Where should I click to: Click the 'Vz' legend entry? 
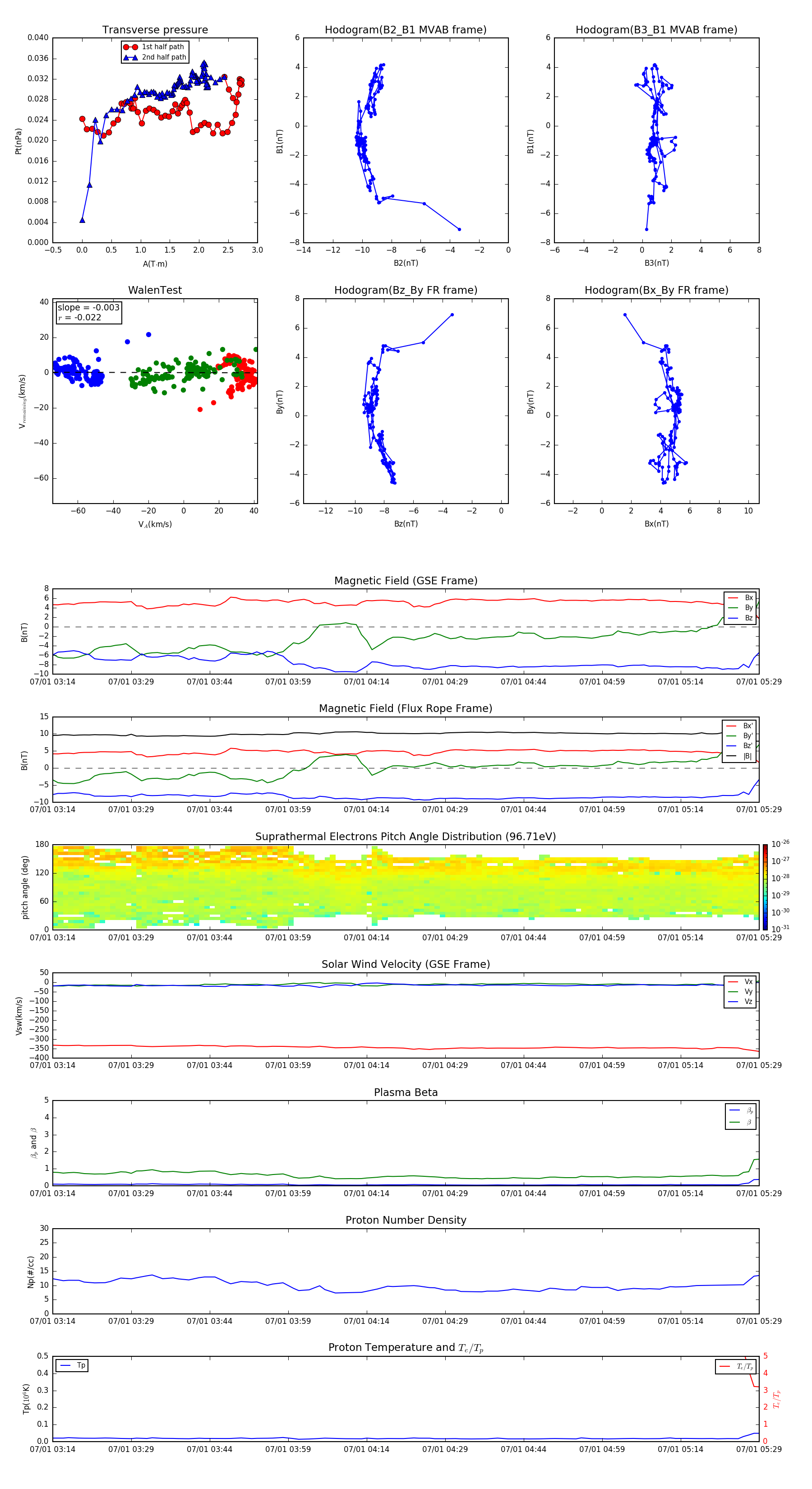(x=740, y=1002)
